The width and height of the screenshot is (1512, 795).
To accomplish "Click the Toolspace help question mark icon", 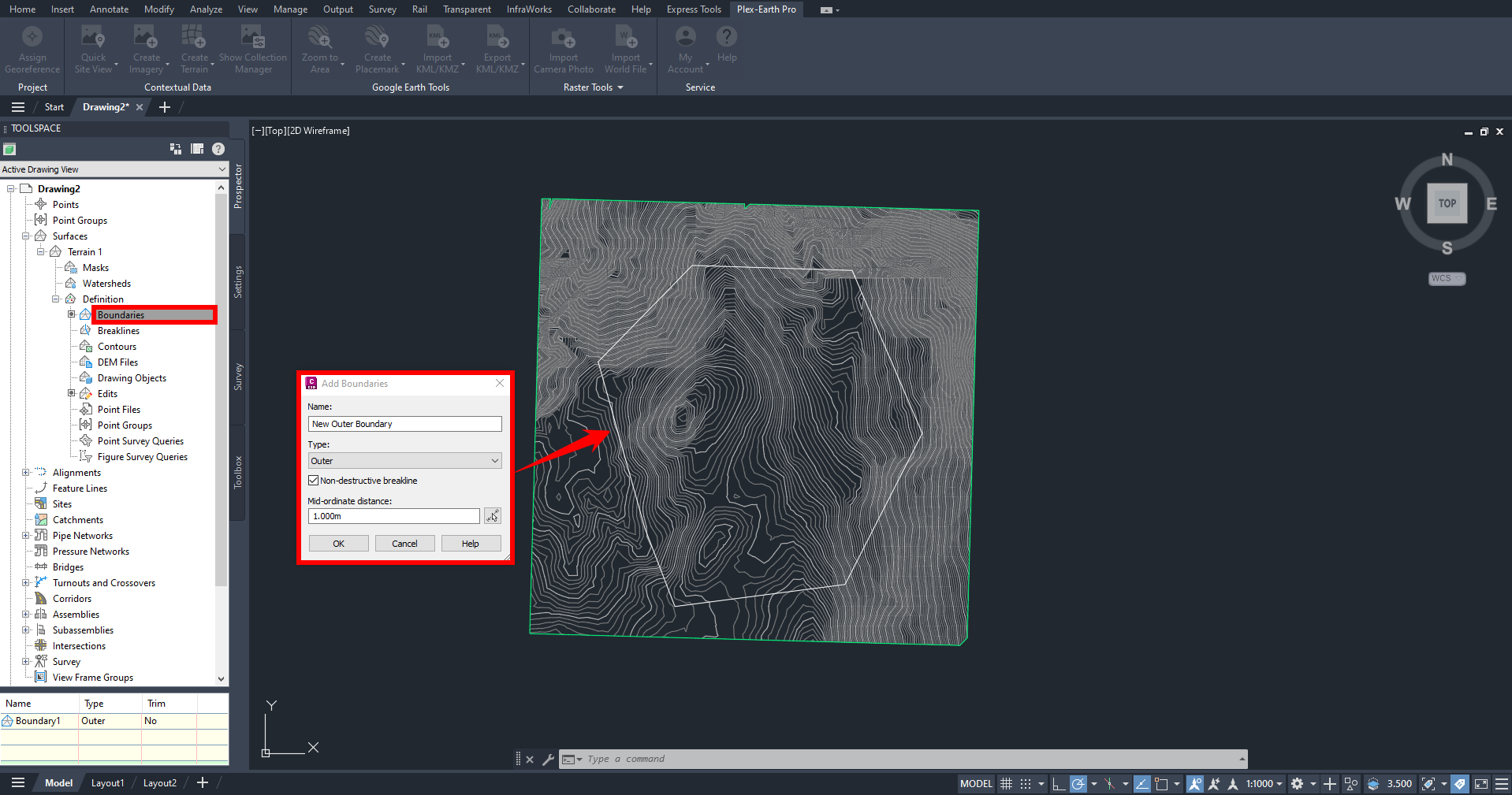I will 218,149.
